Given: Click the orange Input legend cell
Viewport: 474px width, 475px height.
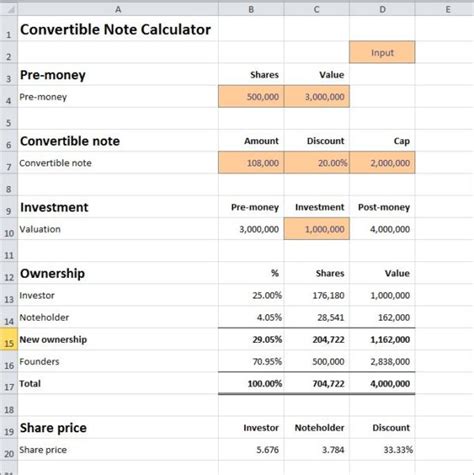Looking at the screenshot, I should point(382,52).
